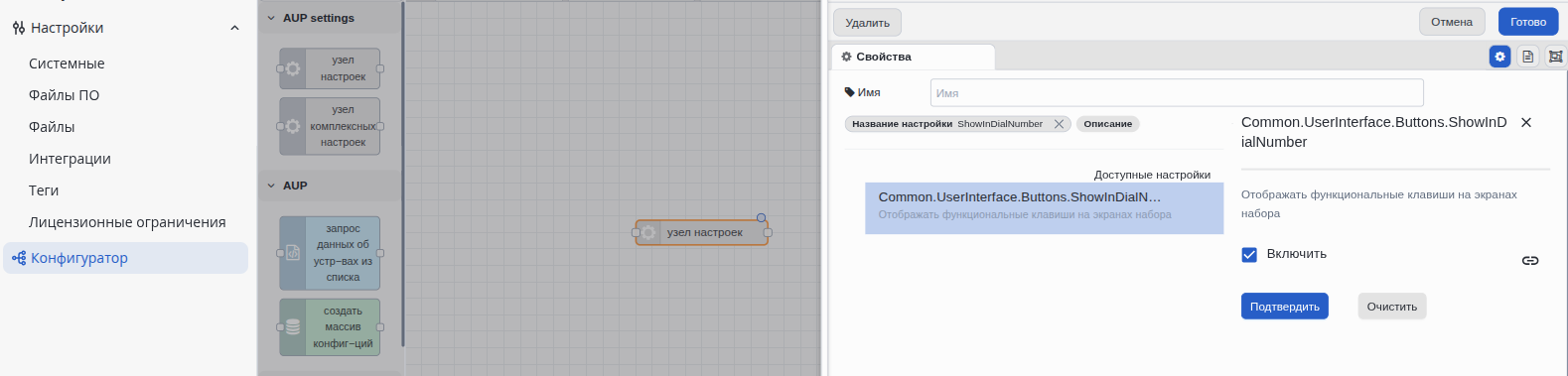Screen dimensions: 1568x376
Task: Collapse the AUP palette category
Action: 271,186
